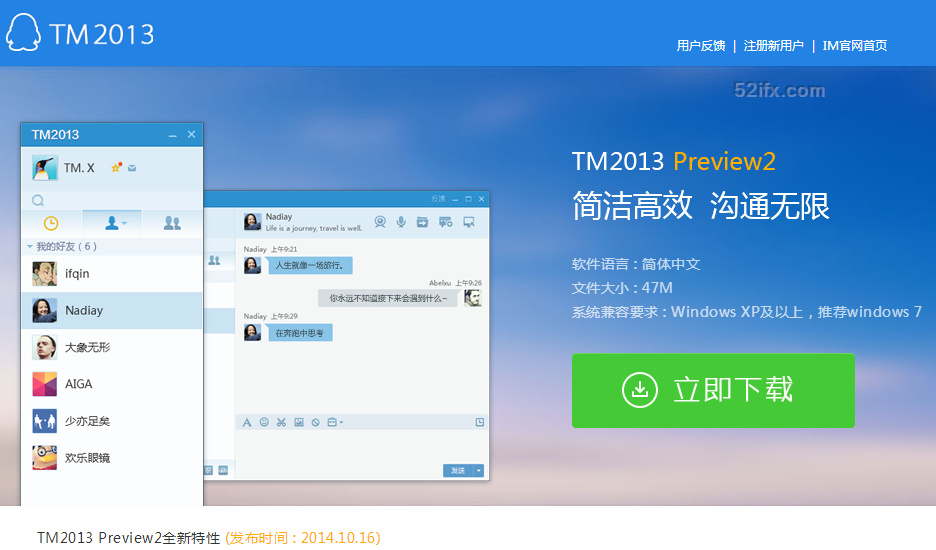Open the message history clock icon
Screen dimensions: 936x550
pyautogui.click(x=479, y=422)
